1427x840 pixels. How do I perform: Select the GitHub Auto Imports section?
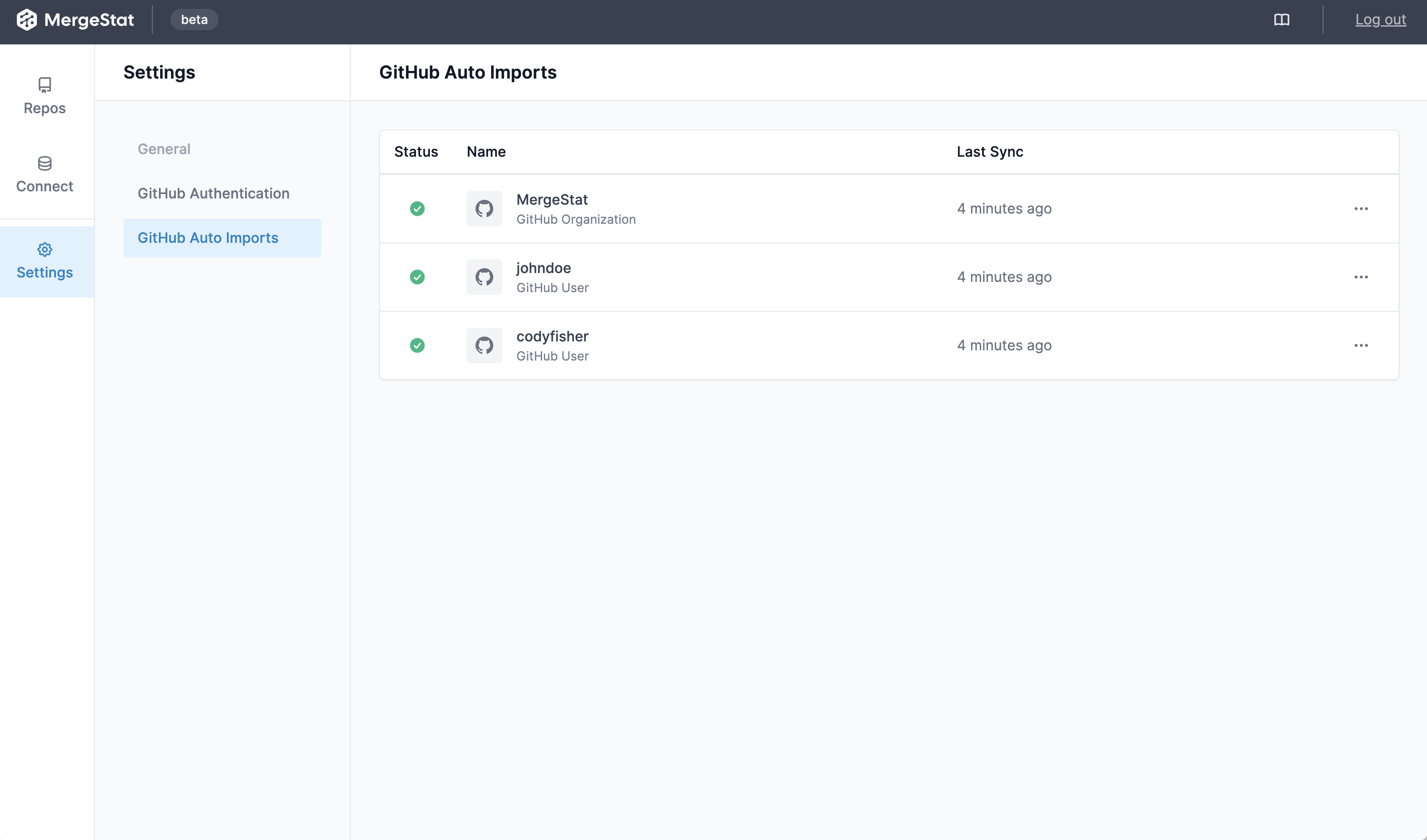point(208,238)
